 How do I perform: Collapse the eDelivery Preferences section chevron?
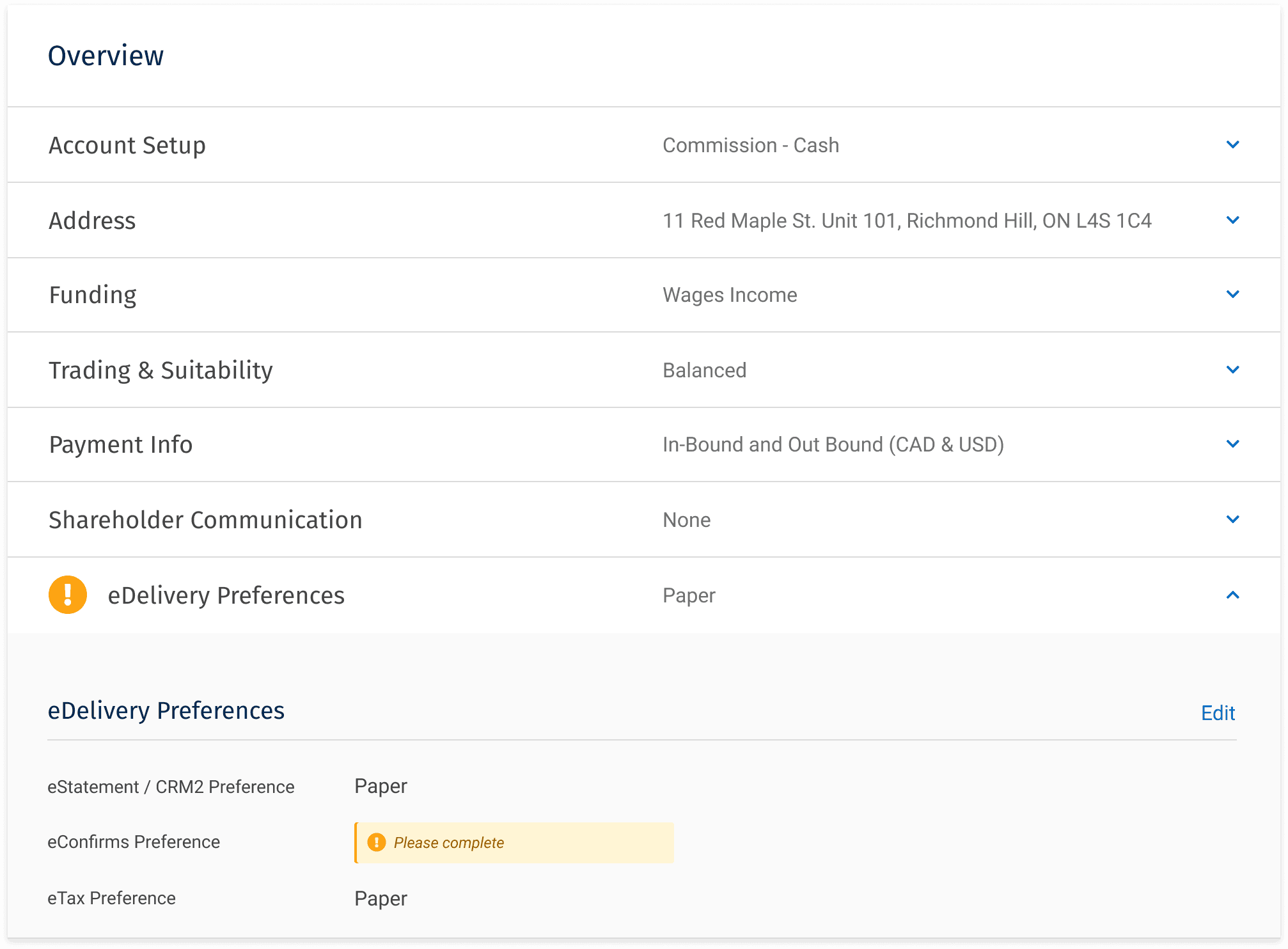pos(1232,595)
